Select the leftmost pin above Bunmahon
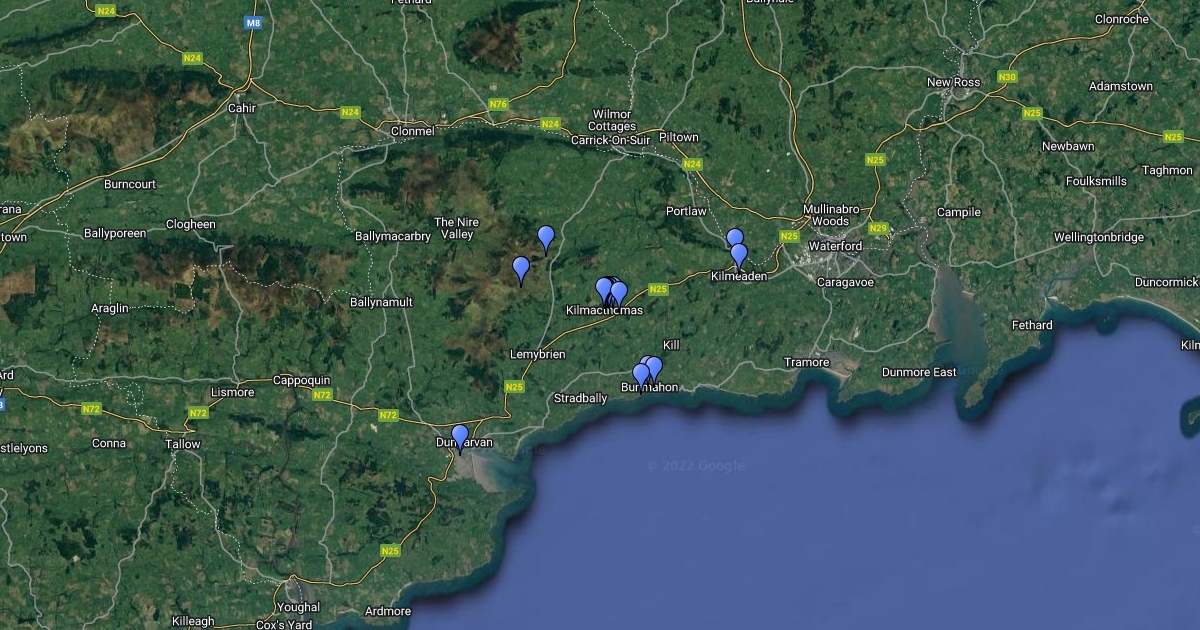Image resolution: width=1200 pixels, height=630 pixels. [x=641, y=377]
